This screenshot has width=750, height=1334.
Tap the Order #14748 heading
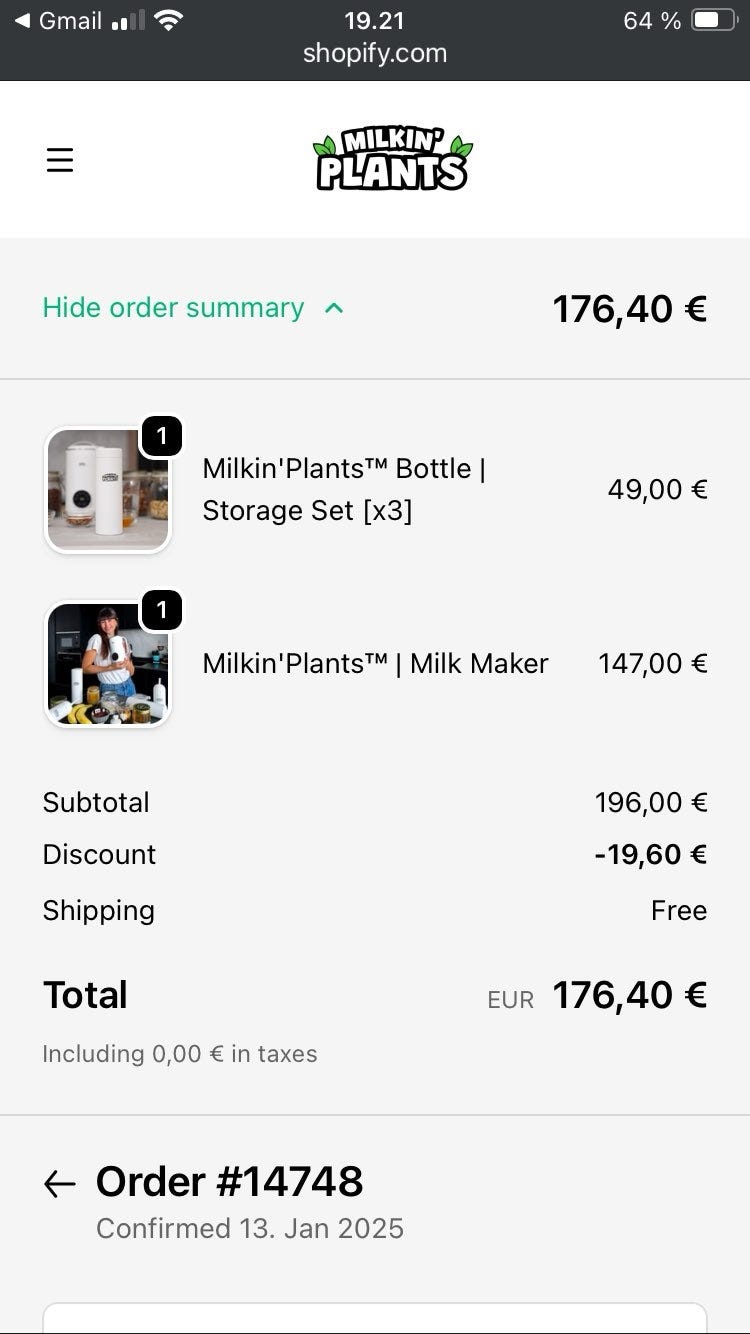coord(229,1181)
